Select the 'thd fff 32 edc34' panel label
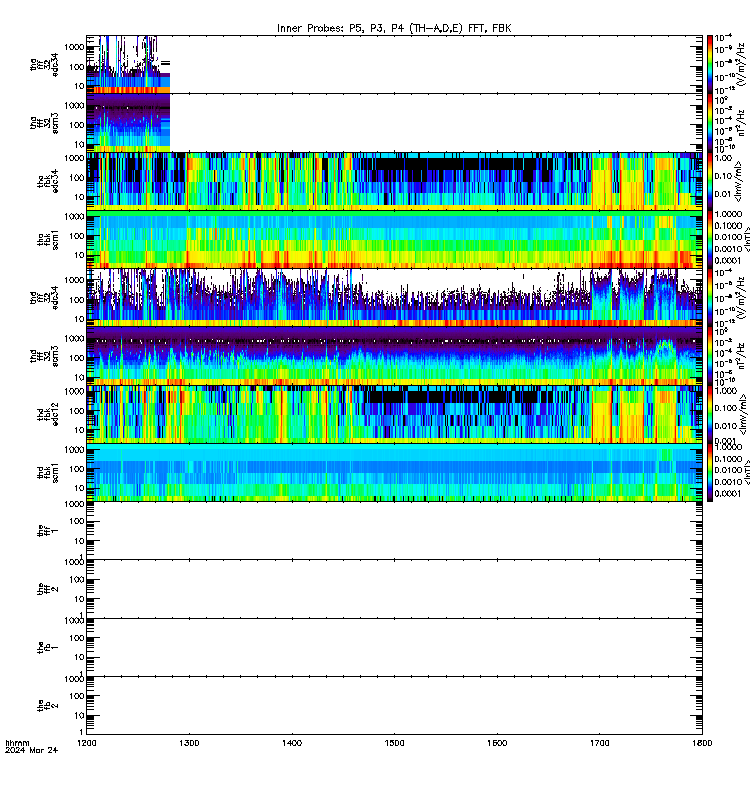 tap(44, 297)
